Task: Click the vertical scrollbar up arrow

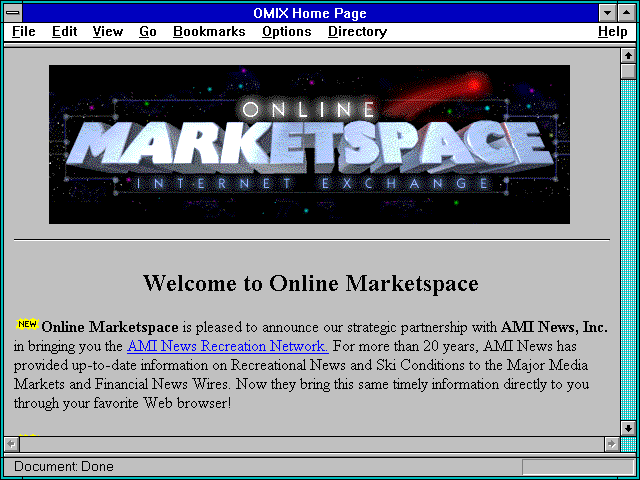Action: click(628, 56)
